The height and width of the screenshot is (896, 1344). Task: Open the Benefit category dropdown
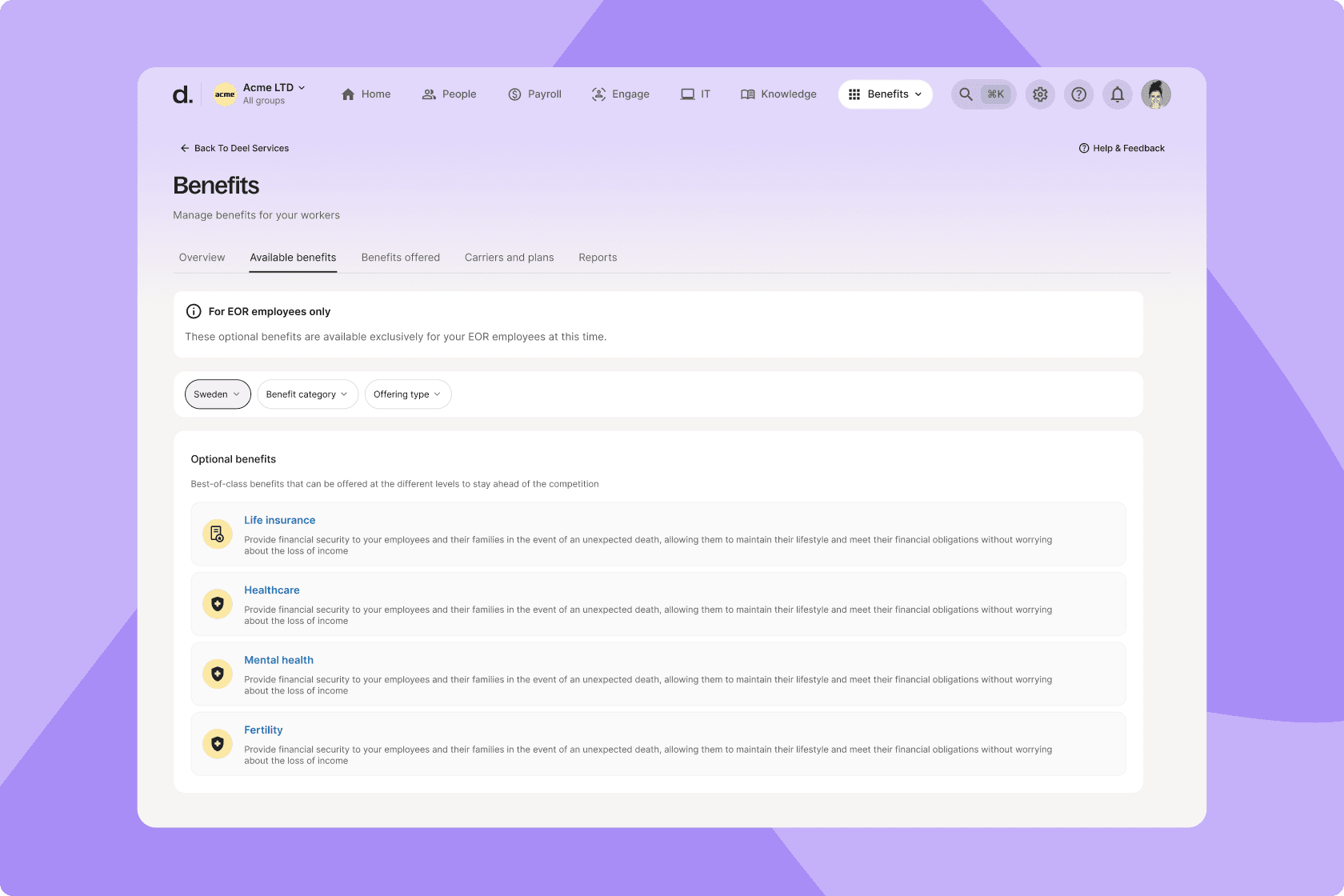point(307,394)
